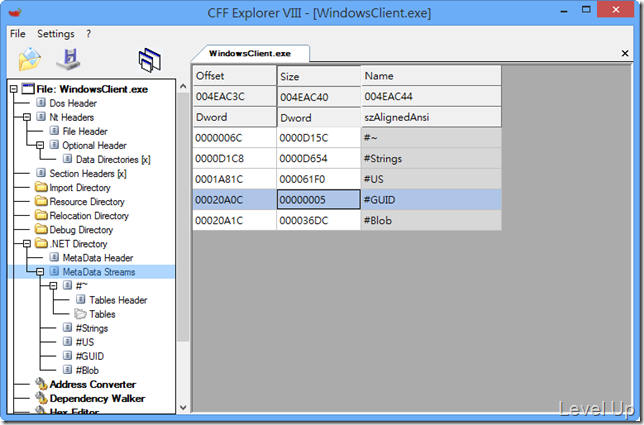Select #Strings in the tree
The width and height of the screenshot is (644, 425).
click(x=92, y=328)
